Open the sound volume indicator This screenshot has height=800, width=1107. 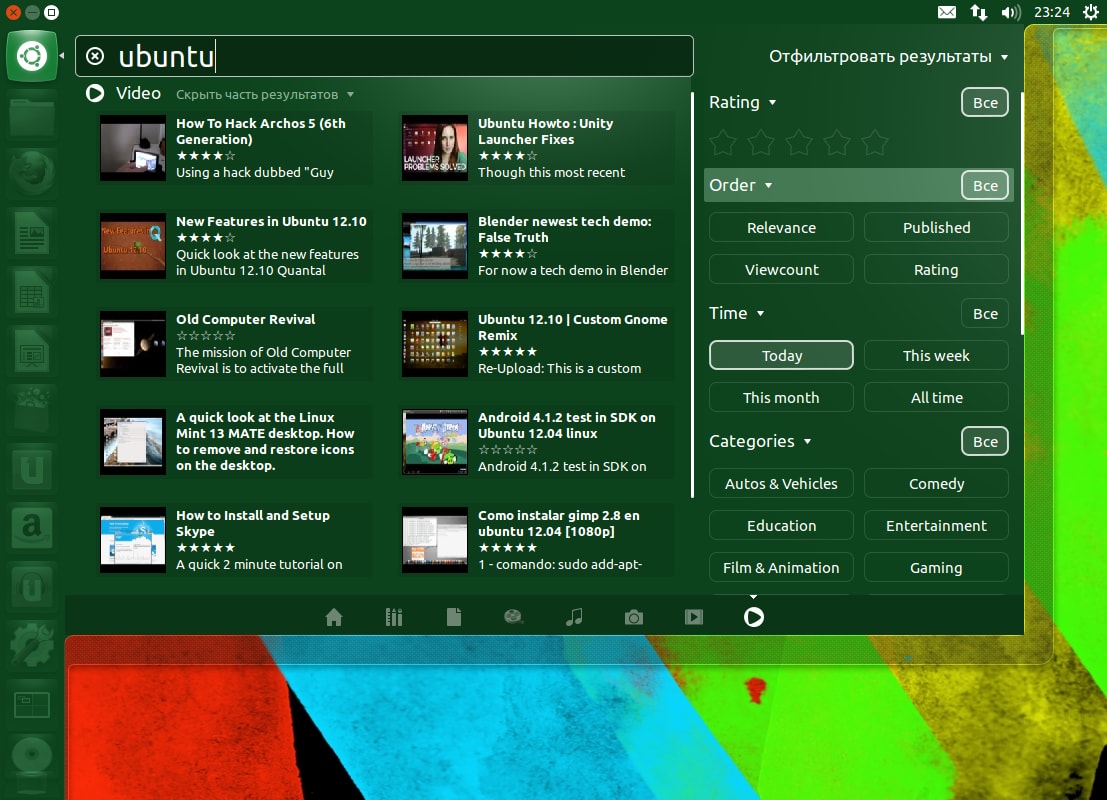1011,12
